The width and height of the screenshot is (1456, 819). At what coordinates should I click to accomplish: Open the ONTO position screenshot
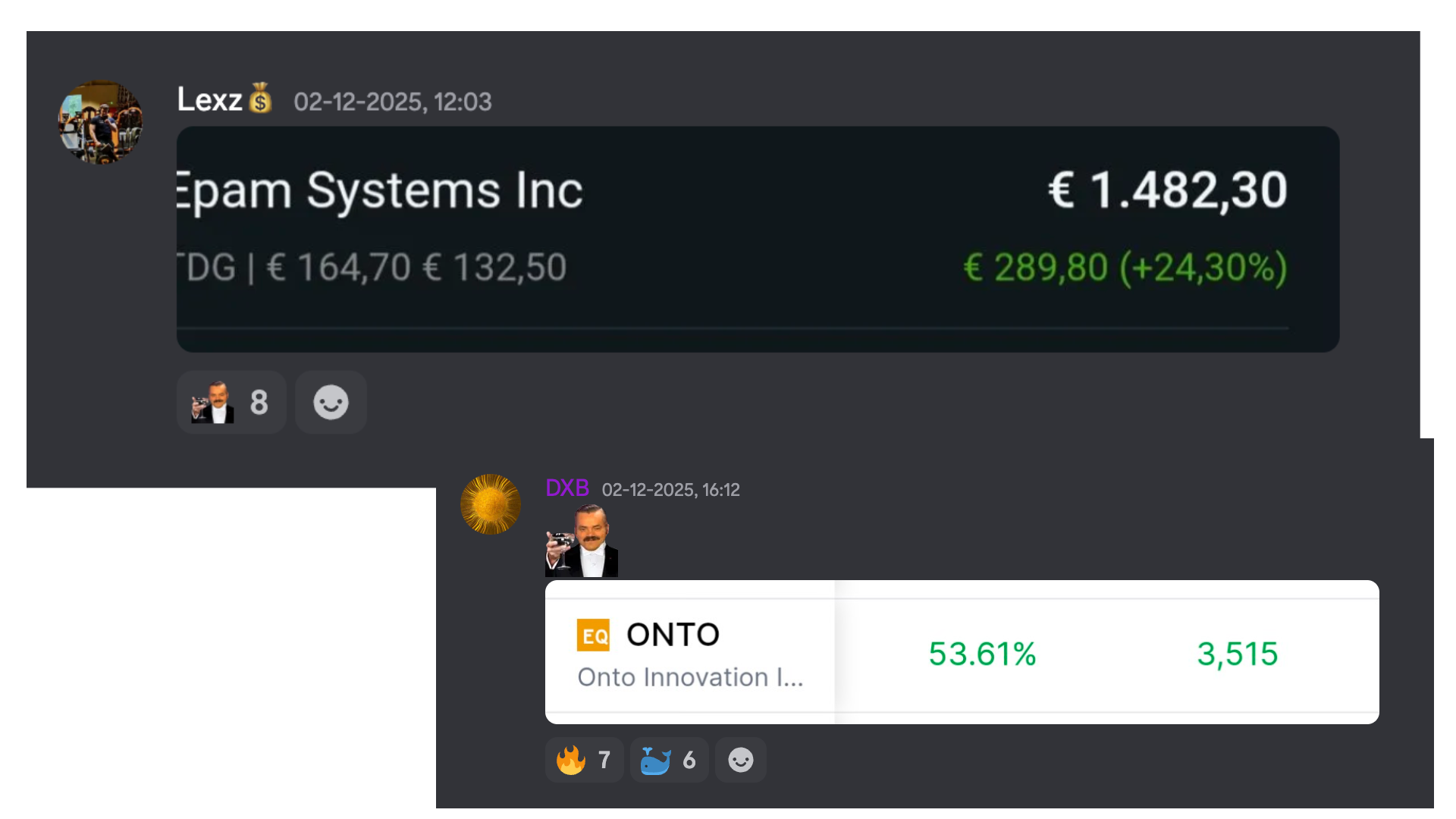[962, 652]
